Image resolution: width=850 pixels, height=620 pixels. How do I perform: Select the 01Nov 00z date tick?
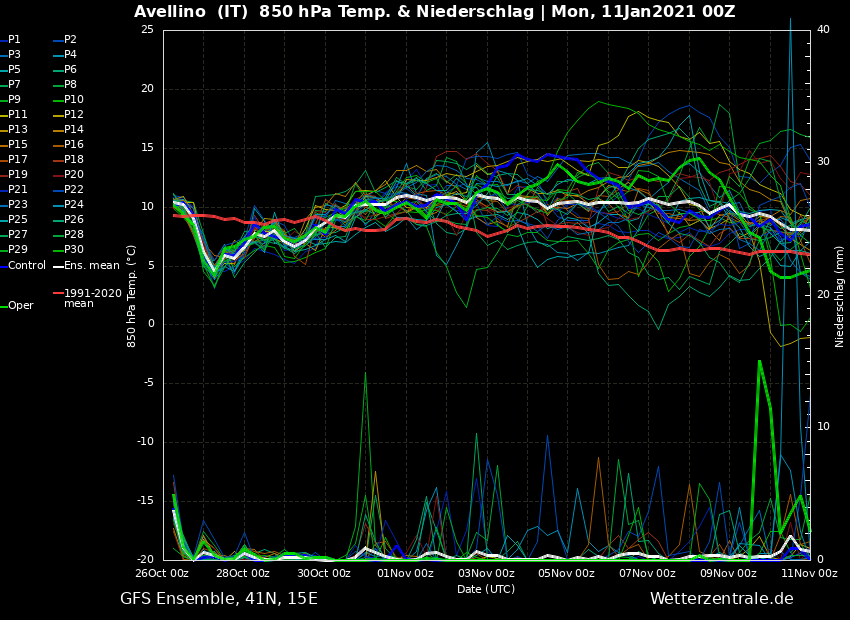[405, 573]
